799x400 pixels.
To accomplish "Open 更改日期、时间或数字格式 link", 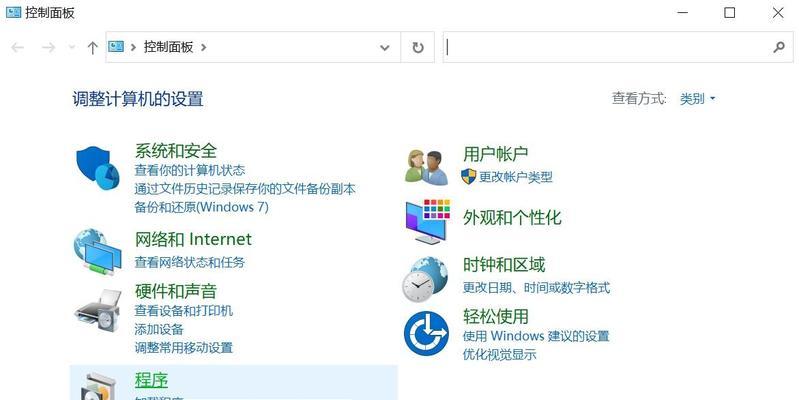I will pos(536,287).
